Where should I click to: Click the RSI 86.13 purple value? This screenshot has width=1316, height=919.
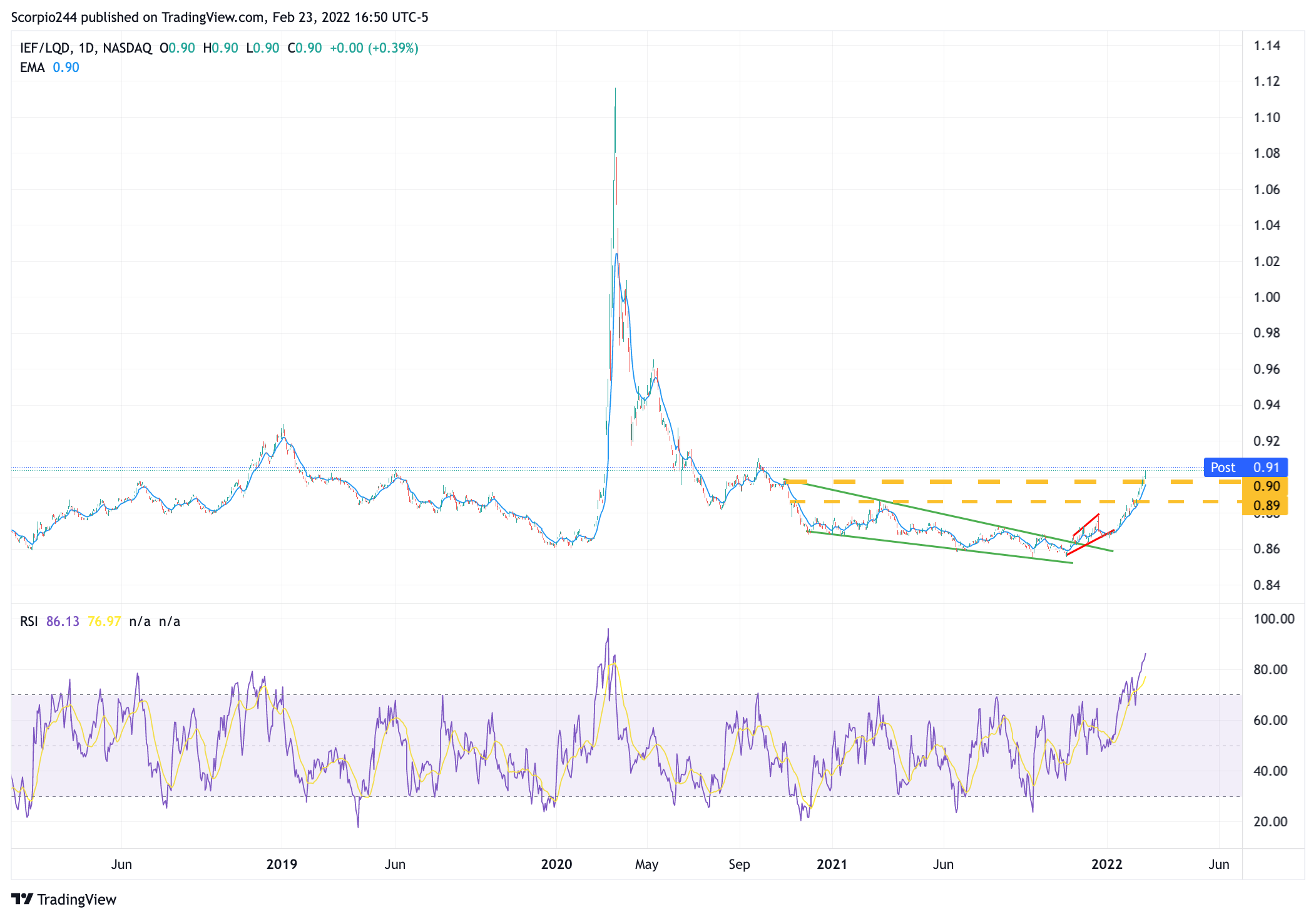(63, 621)
